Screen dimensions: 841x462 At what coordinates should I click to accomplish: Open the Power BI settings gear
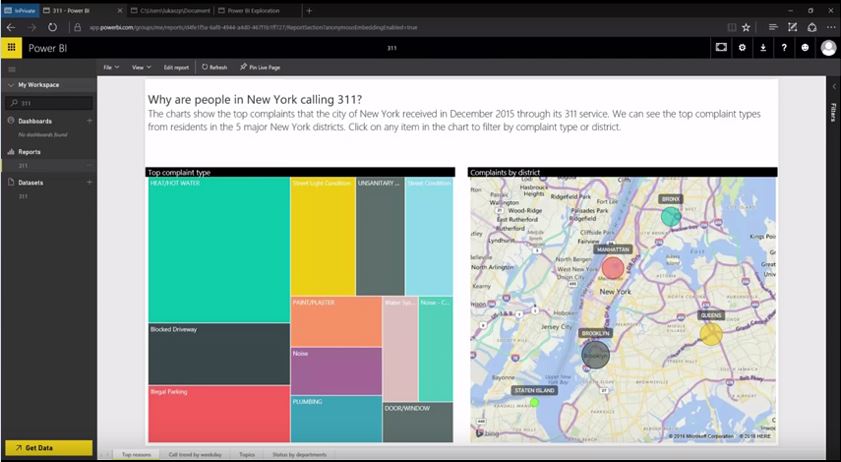point(742,48)
